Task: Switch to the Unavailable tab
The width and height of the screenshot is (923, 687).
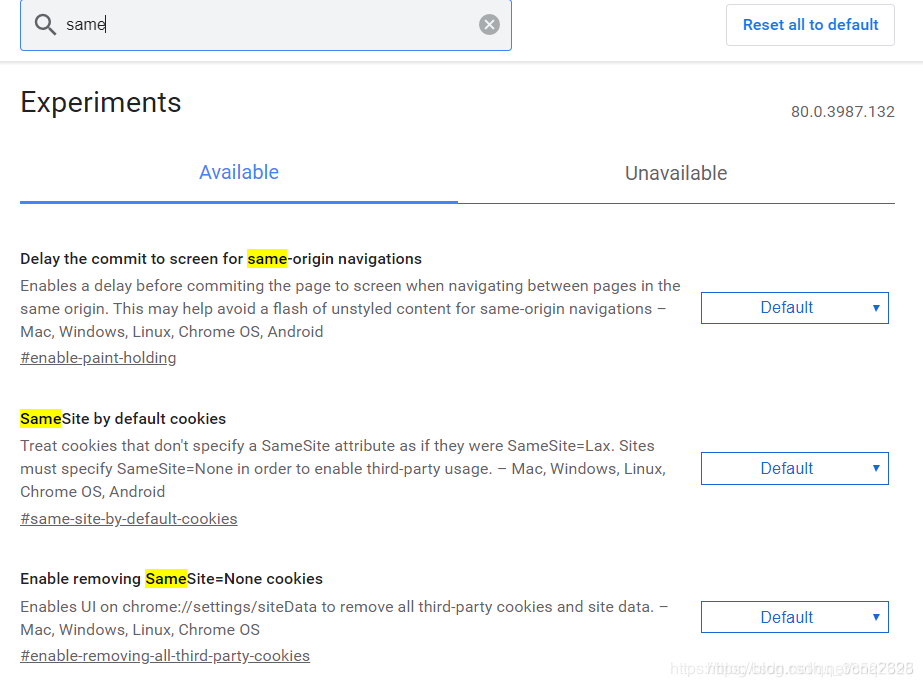Action: (x=676, y=172)
